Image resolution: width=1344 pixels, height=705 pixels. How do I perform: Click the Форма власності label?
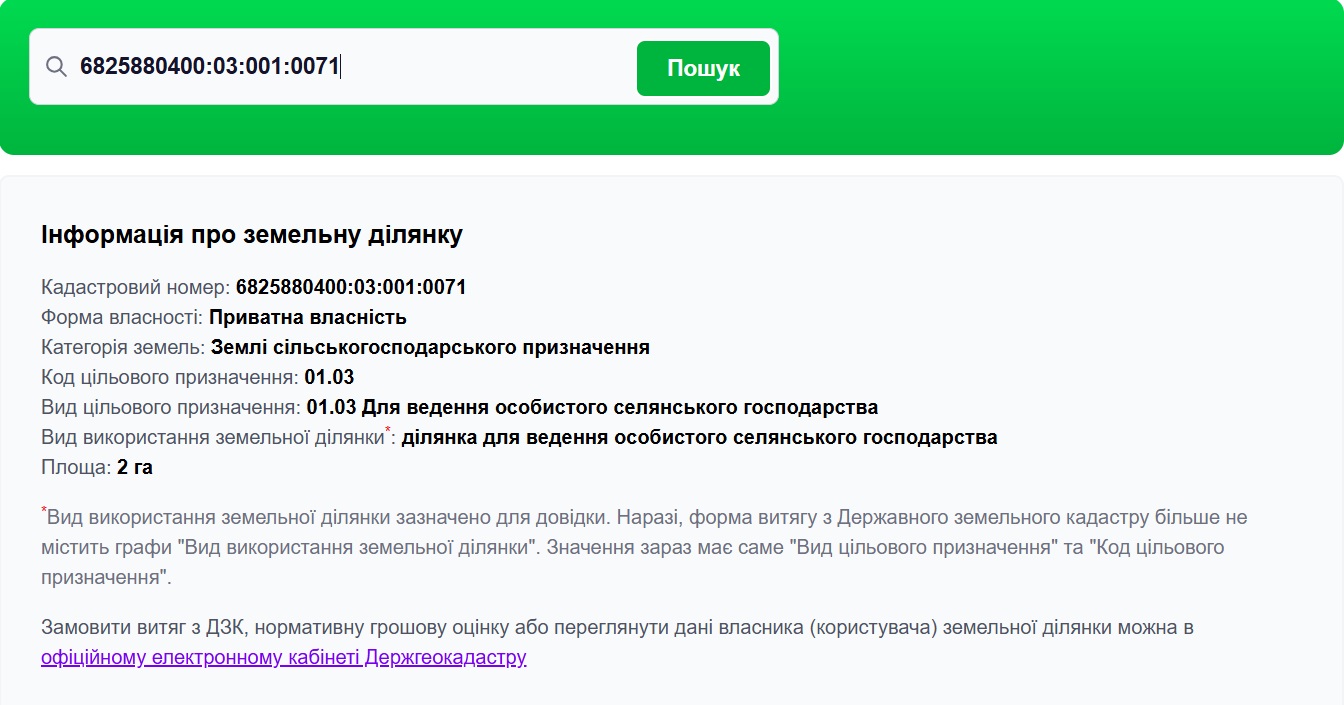point(122,318)
